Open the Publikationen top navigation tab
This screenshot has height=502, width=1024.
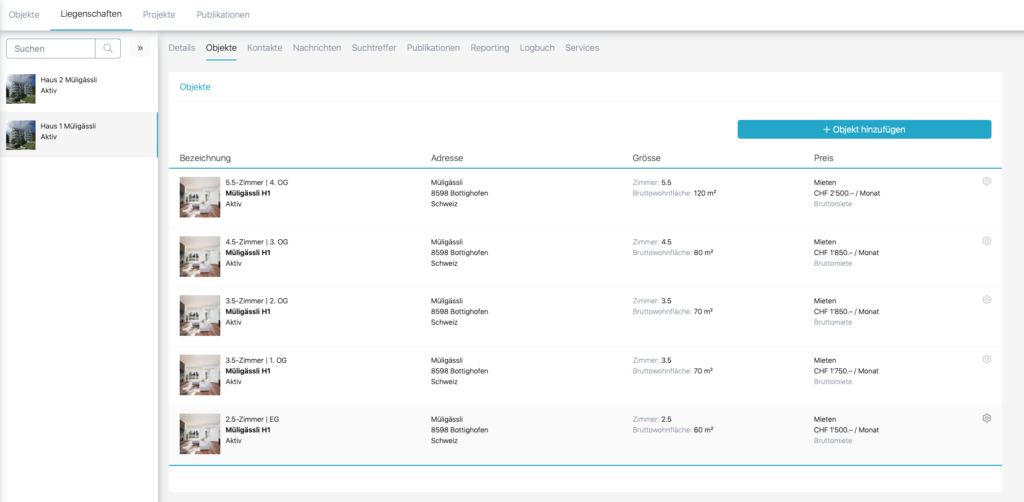pos(223,15)
